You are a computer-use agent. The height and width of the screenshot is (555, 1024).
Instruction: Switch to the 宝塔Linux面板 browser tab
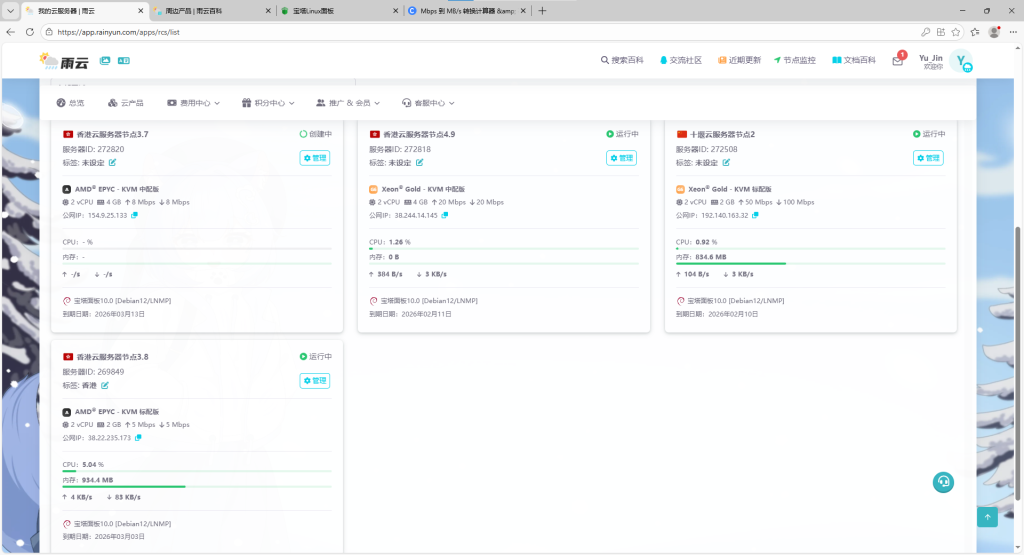point(335,11)
